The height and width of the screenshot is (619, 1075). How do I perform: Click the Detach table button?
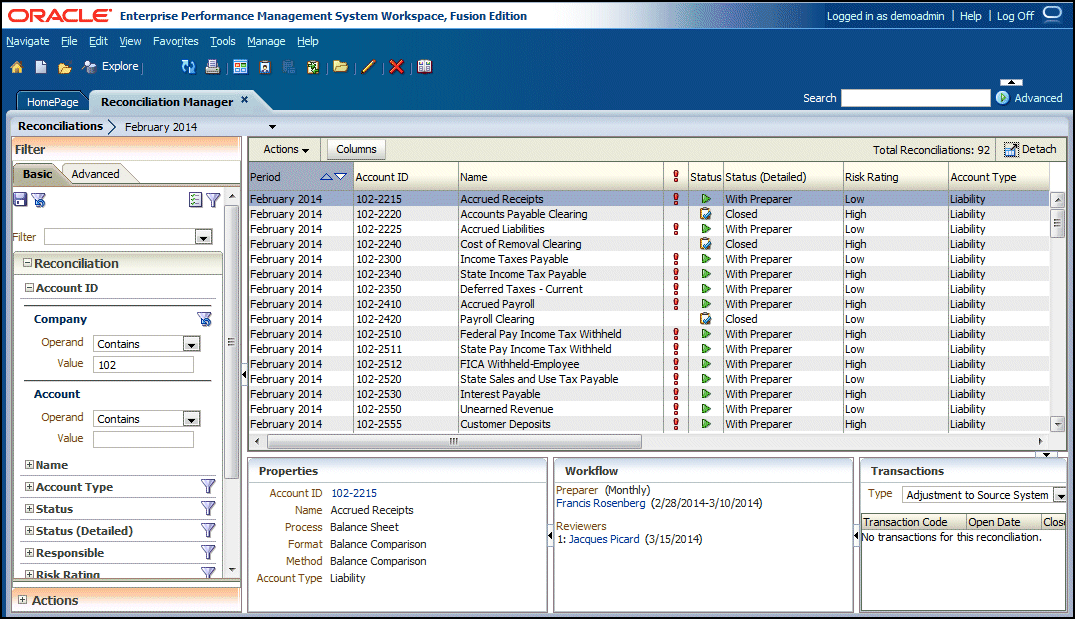click(1029, 149)
